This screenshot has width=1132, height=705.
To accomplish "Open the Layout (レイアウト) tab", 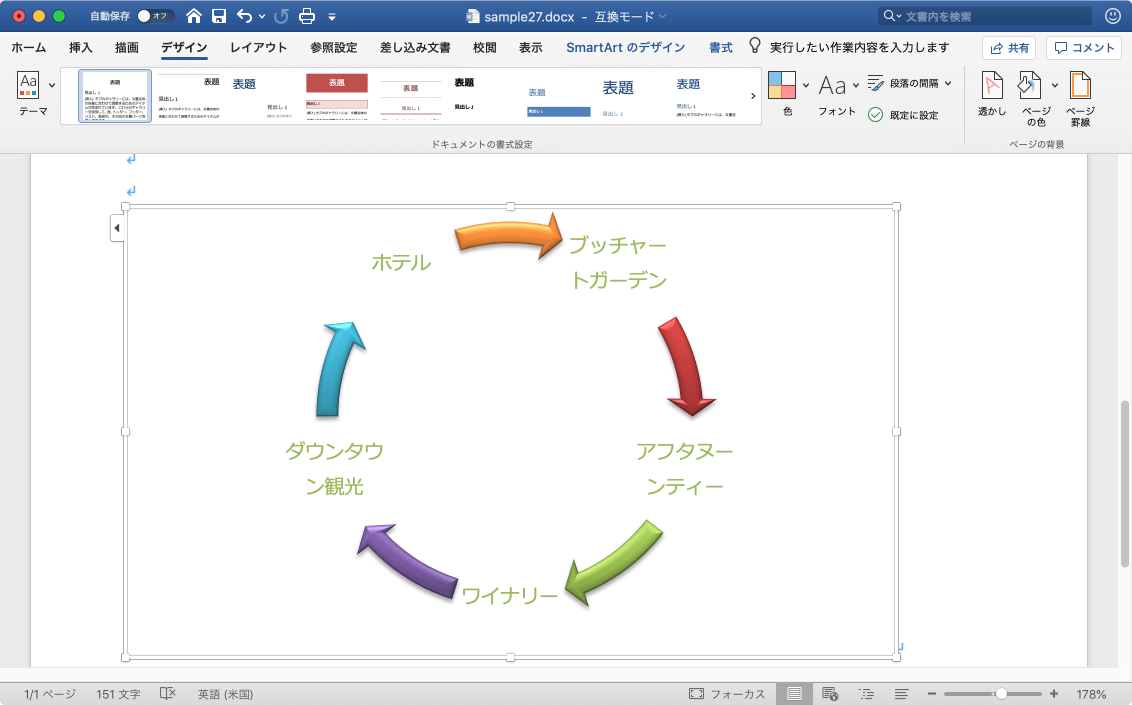I will 258,48.
